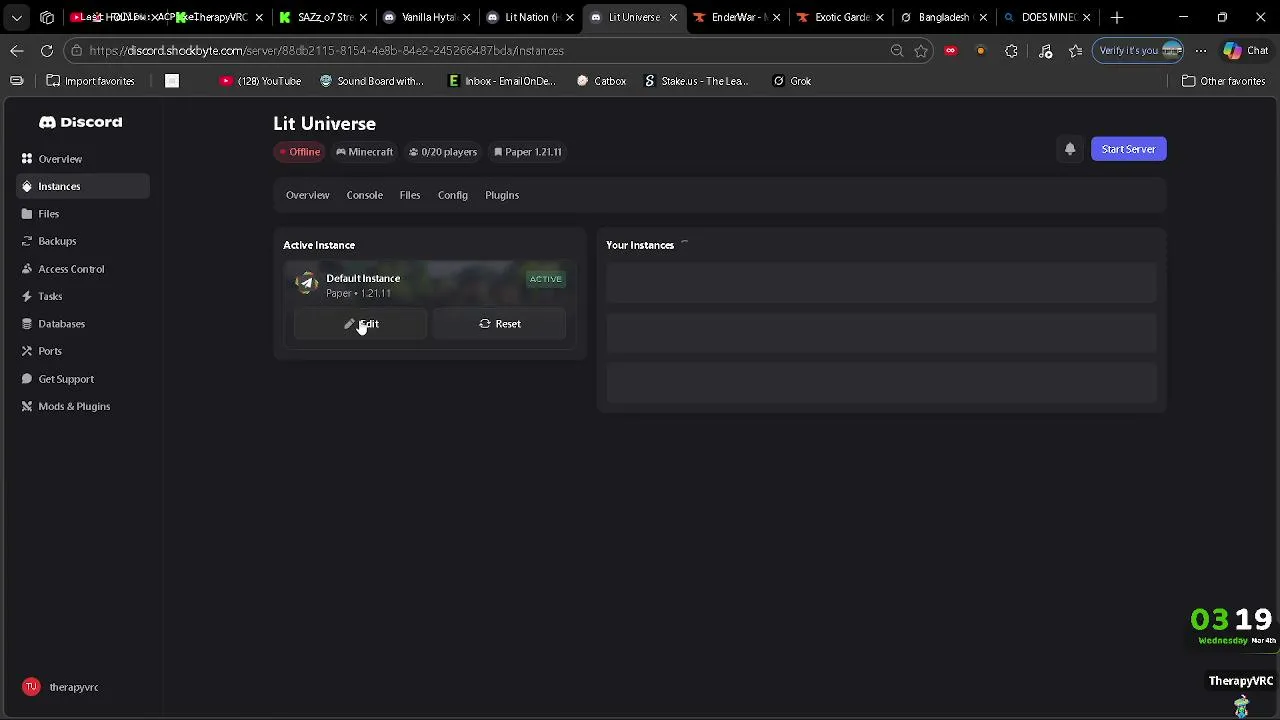Open the browser settings ellipsis menu
The width and height of the screenshot is (1280, 720).
click(1201, 50)
